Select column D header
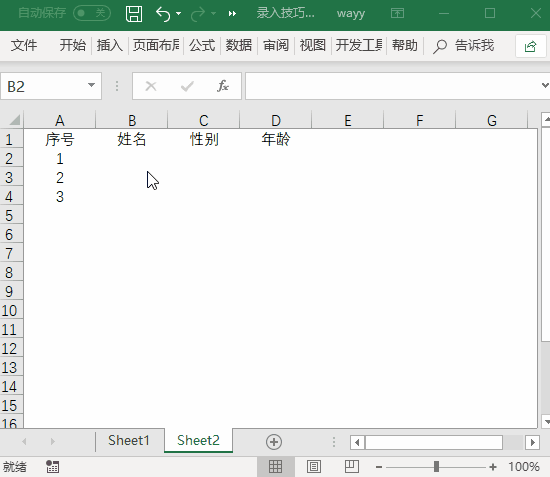This screenshot has width=550, height=477. pyautogui.click(x=276, y=120)
